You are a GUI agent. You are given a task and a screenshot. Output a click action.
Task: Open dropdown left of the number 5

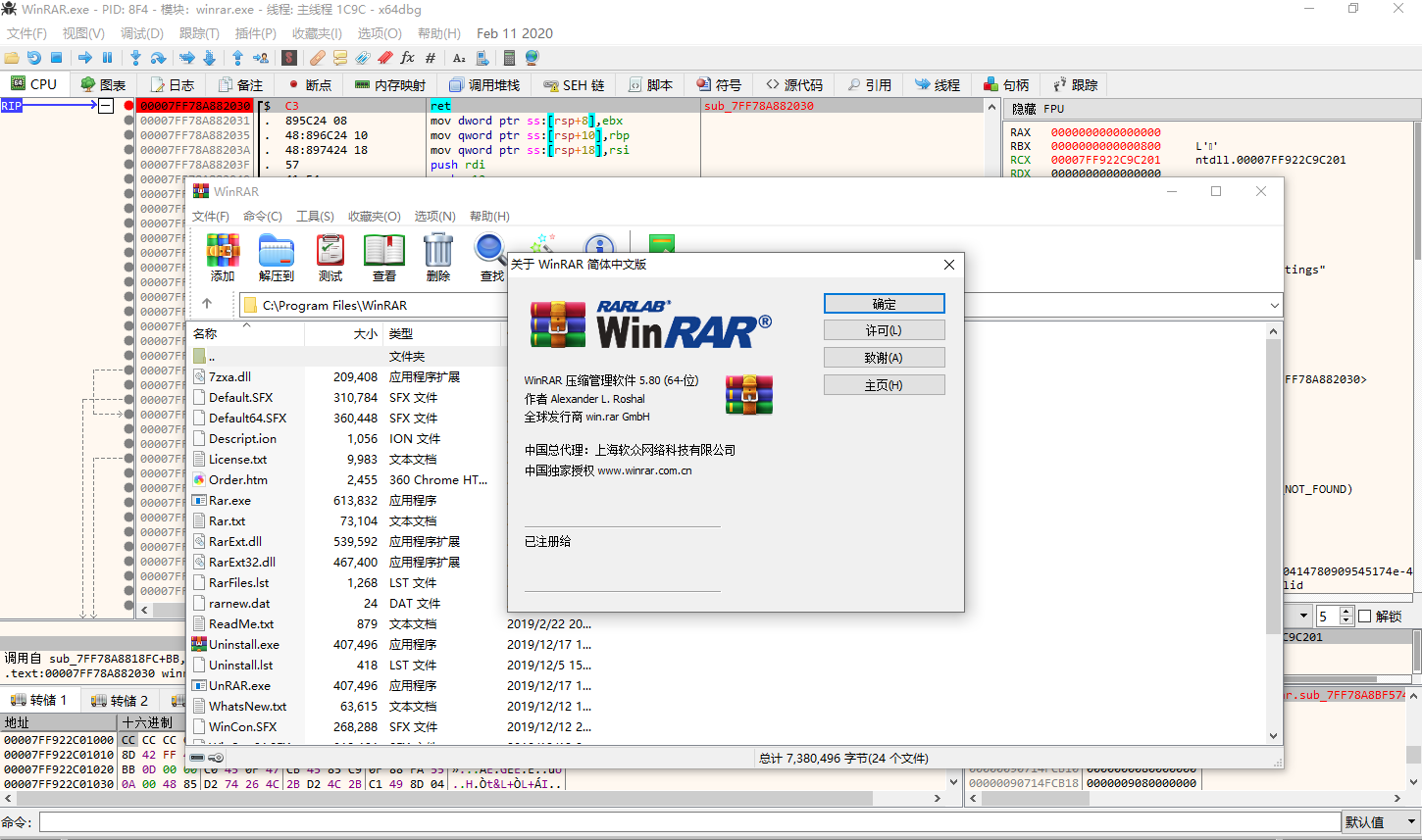pos(1303,617)
